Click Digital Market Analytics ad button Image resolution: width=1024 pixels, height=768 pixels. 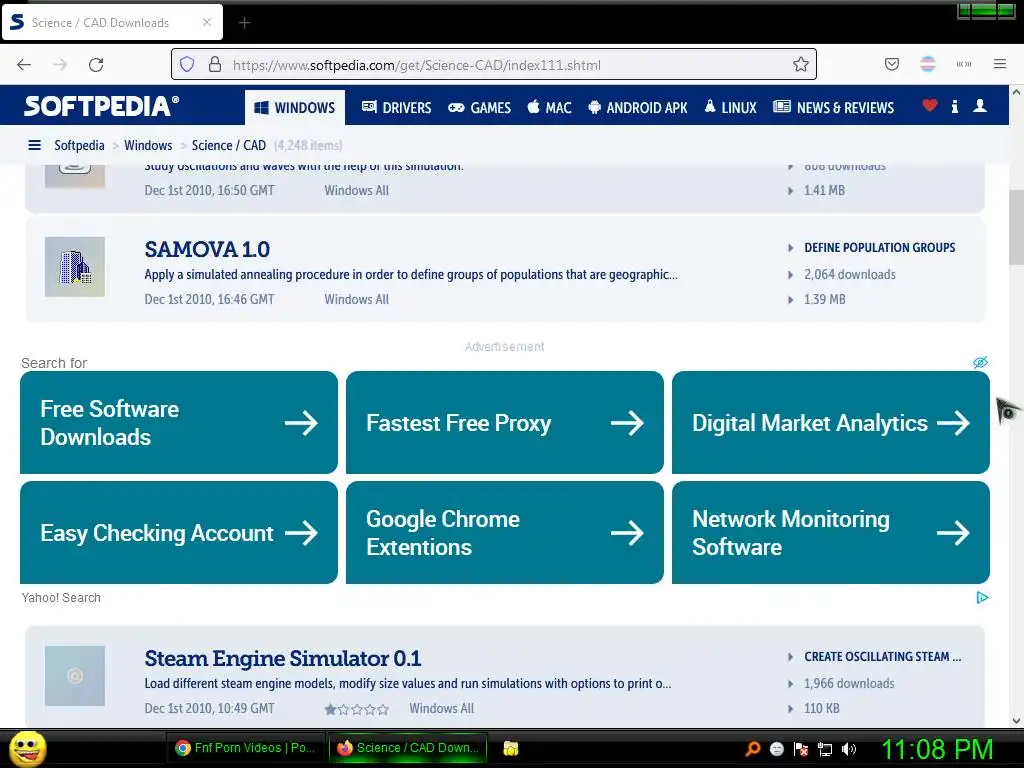(831, 423)
